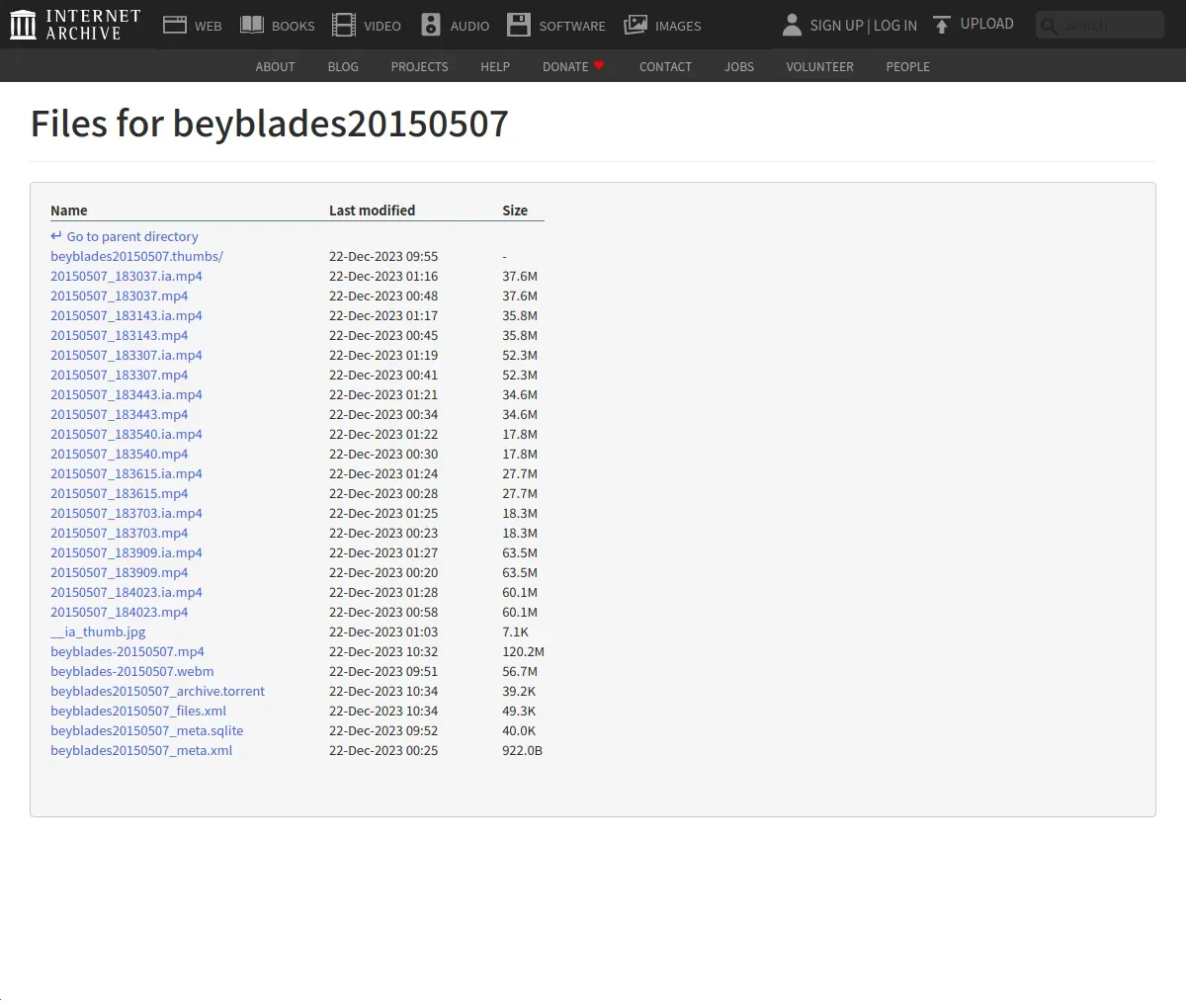Open 20150507_183703.ia.mp4 file
1186x1008 pixels.
[x=127, y=513]
